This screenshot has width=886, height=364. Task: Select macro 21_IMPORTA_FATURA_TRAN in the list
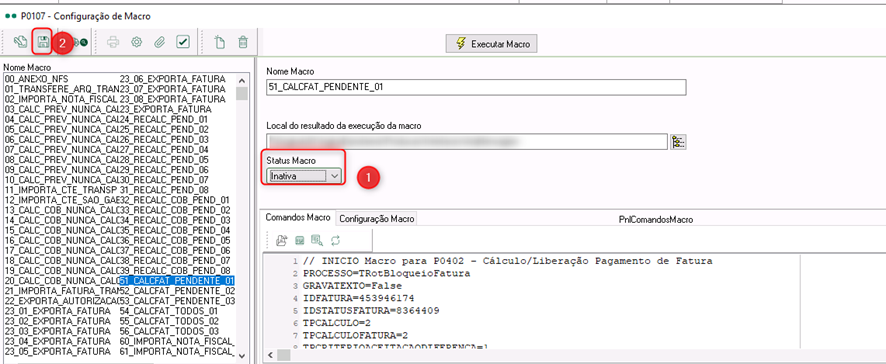click(x=62, y=290)
